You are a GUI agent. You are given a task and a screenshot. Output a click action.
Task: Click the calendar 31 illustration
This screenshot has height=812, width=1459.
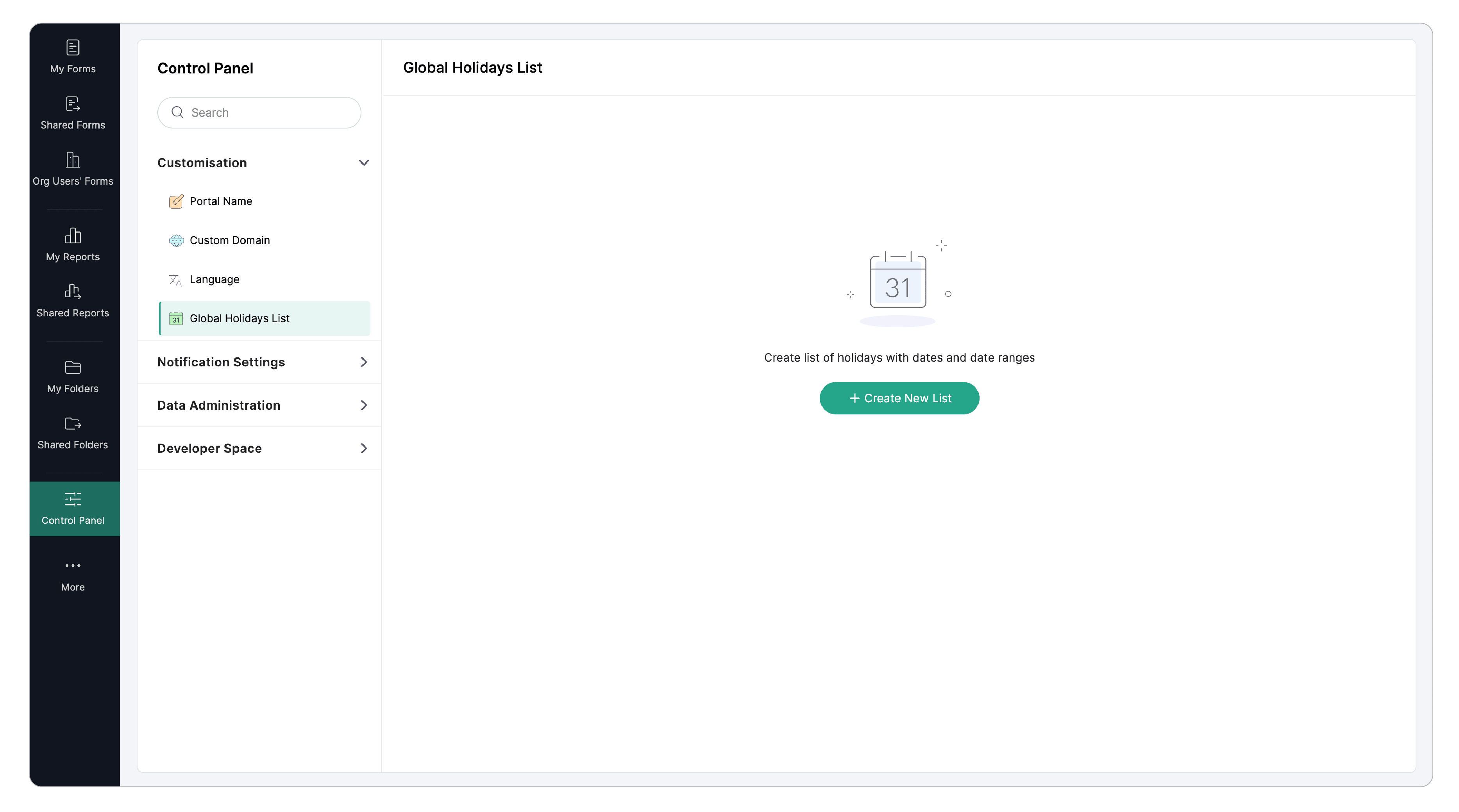[898, 281]
